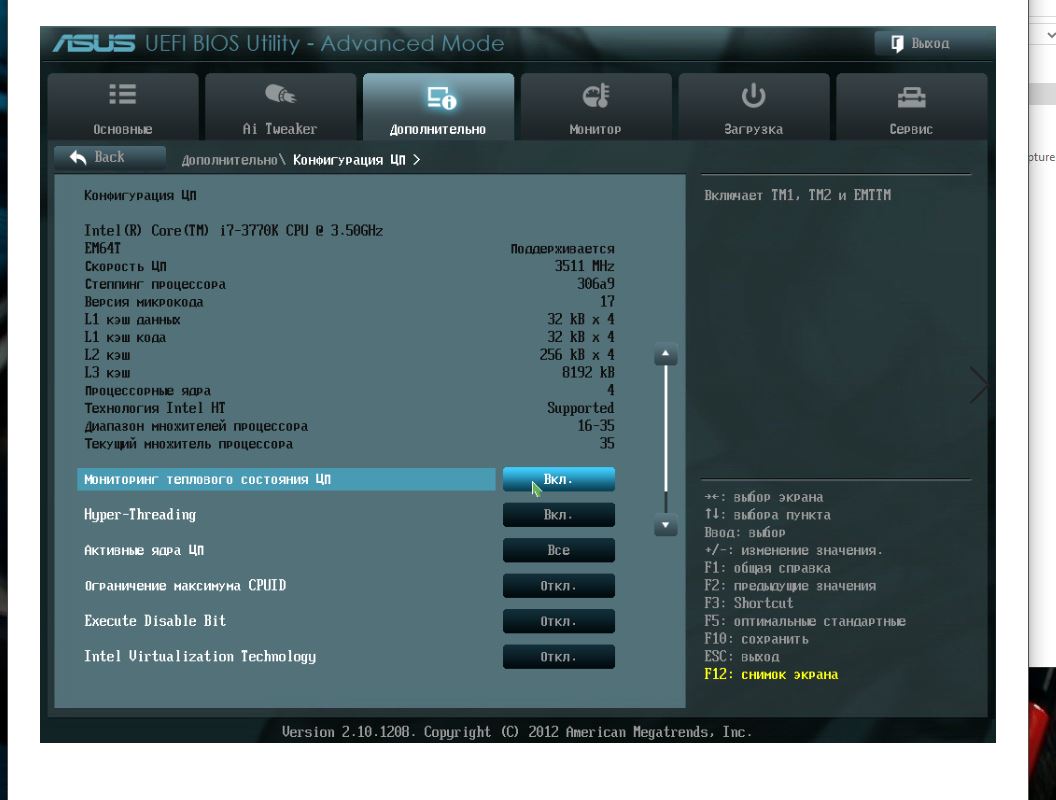Open the Монитор tab
Image resolution: width=1056 pixels, height=800 pixels.
(x=595, y=106)
